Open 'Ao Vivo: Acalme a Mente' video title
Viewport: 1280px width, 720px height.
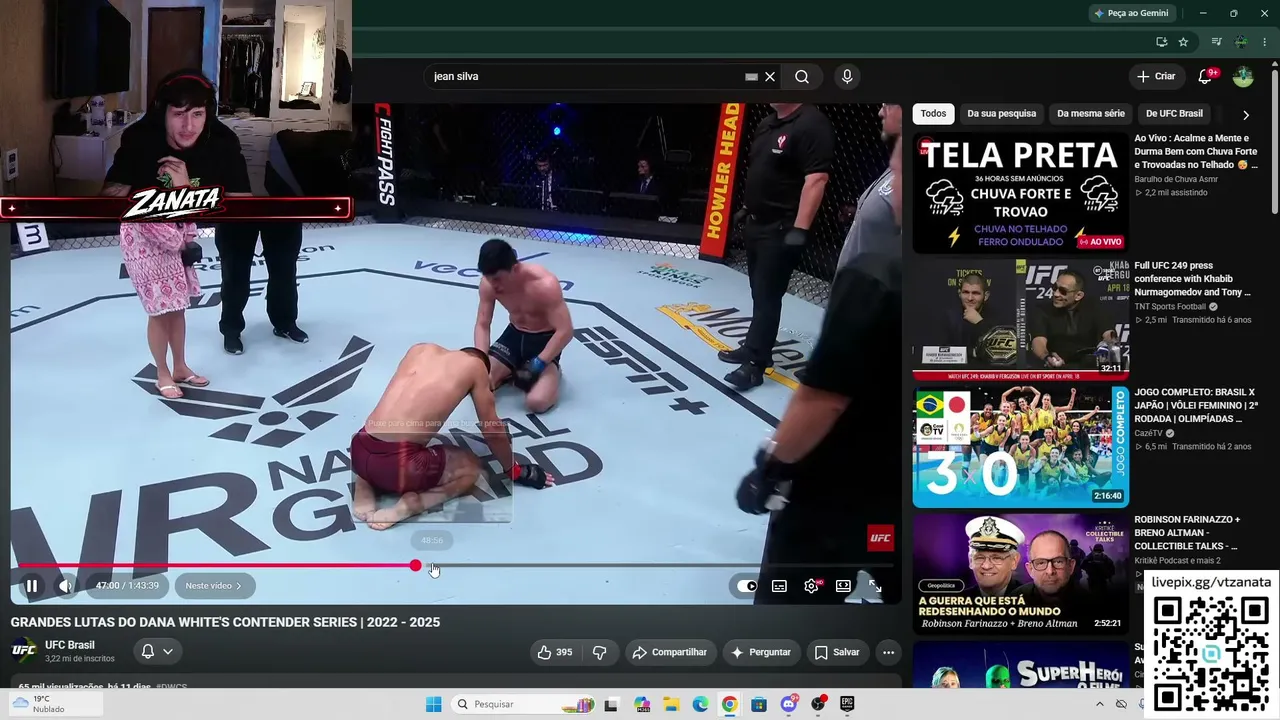(x=1196, y=152)
